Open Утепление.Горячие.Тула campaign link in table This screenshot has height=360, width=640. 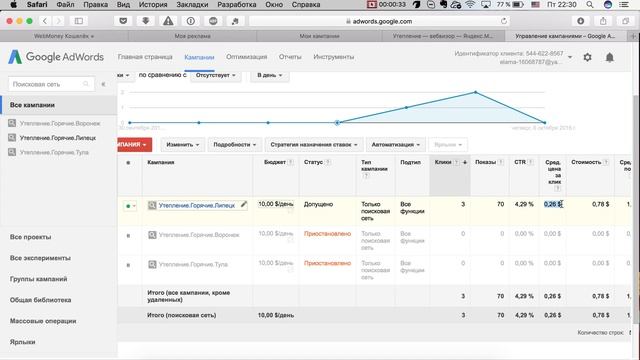[x=193, y=264]
